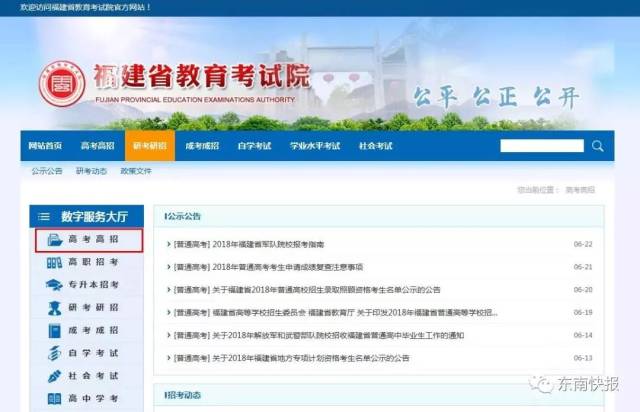Open 自学考试 in the top navigation bar
The width and height of the screenshot is (640, 412).
[x=254, y=146]
